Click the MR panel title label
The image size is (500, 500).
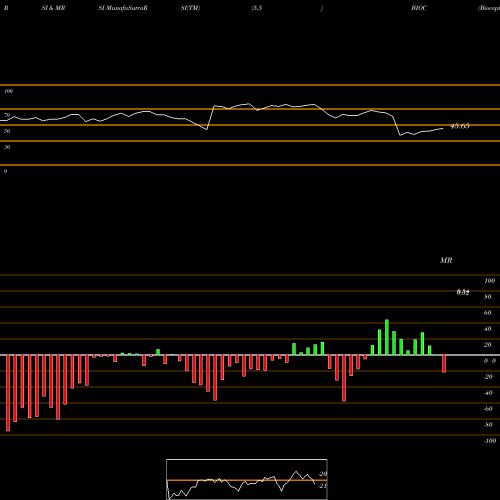pyautogui.click(x=446, y=260)
